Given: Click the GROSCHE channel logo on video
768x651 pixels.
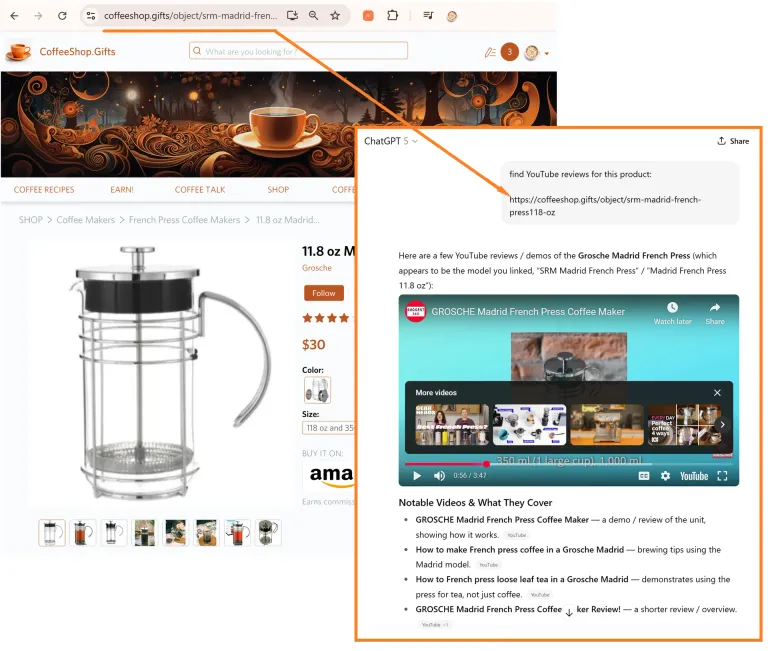Looking at the screenshot, I should pyautogui.click(x=415, y=312).
